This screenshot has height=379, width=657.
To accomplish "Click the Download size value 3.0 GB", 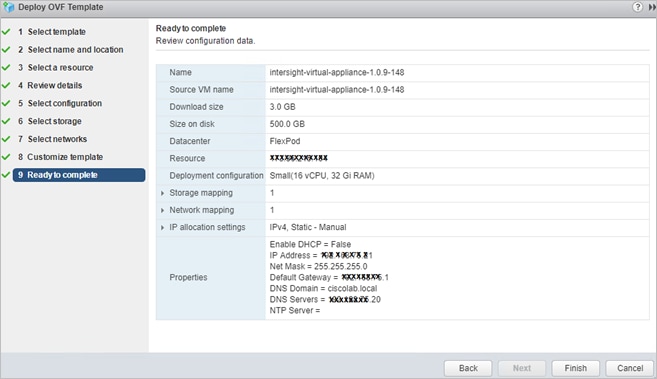I will pos(282,107).
